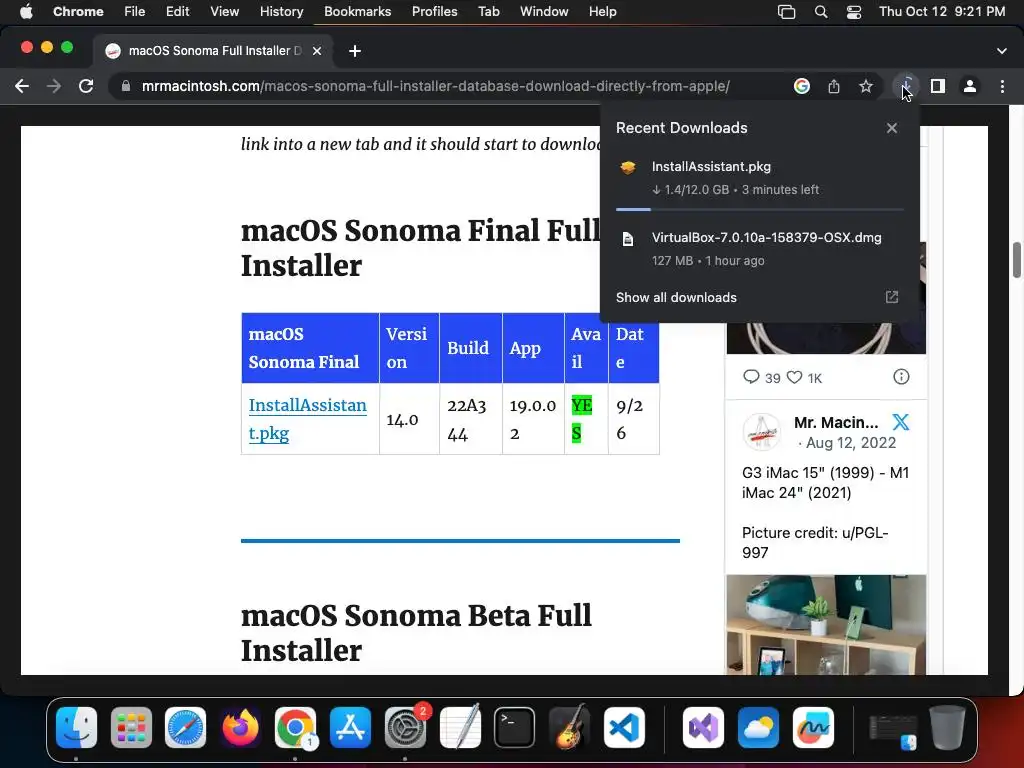Open the InstallAssistant.pkg link in table
The image size is (1024, 768).
pyautogui.click(x=308, y=419)
